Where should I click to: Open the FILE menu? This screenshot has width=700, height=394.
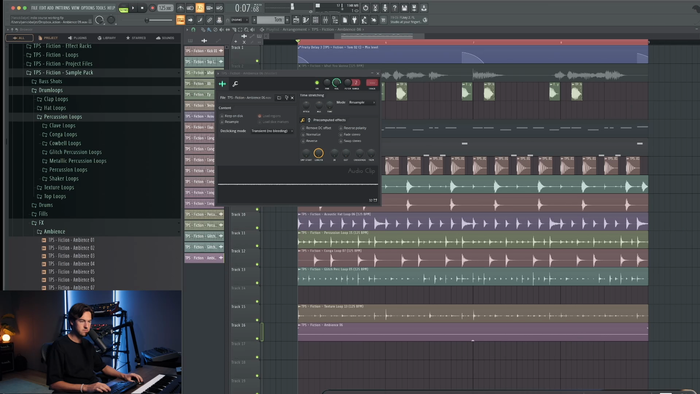[x=34, y=8]
